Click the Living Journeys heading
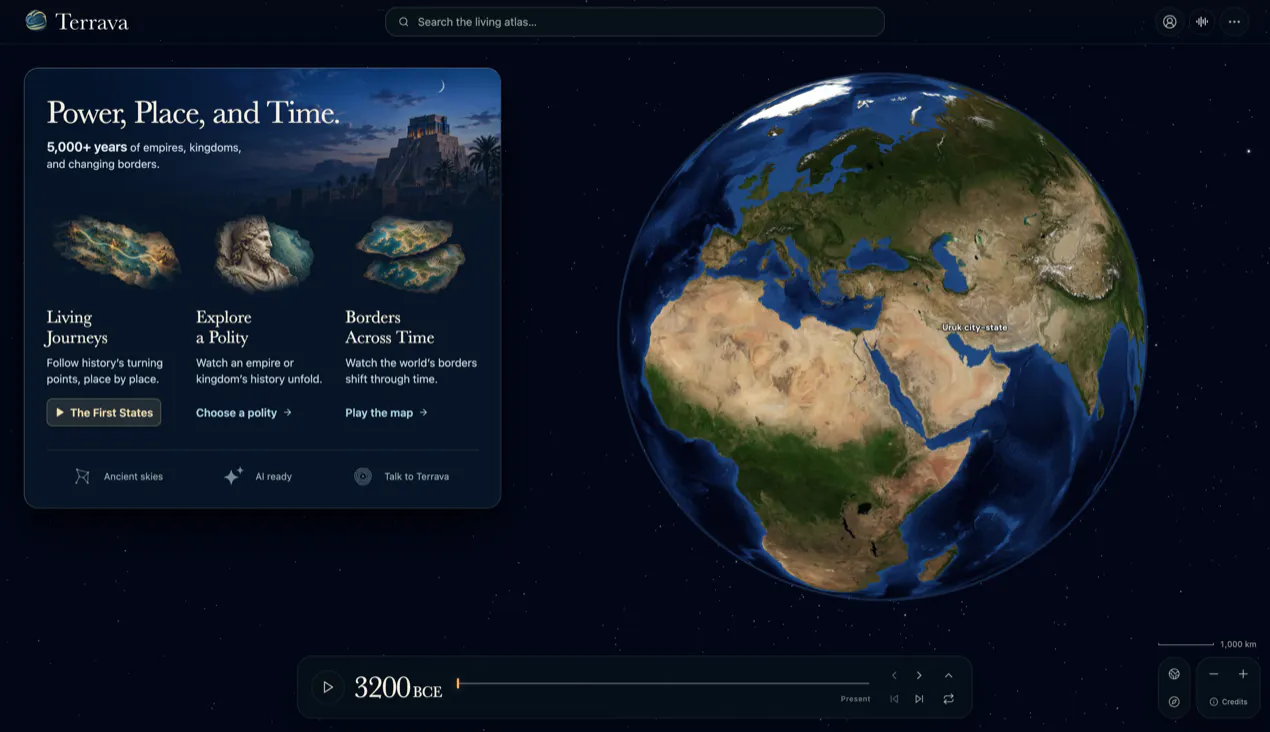1270x732 pixels. click(77, 327)
